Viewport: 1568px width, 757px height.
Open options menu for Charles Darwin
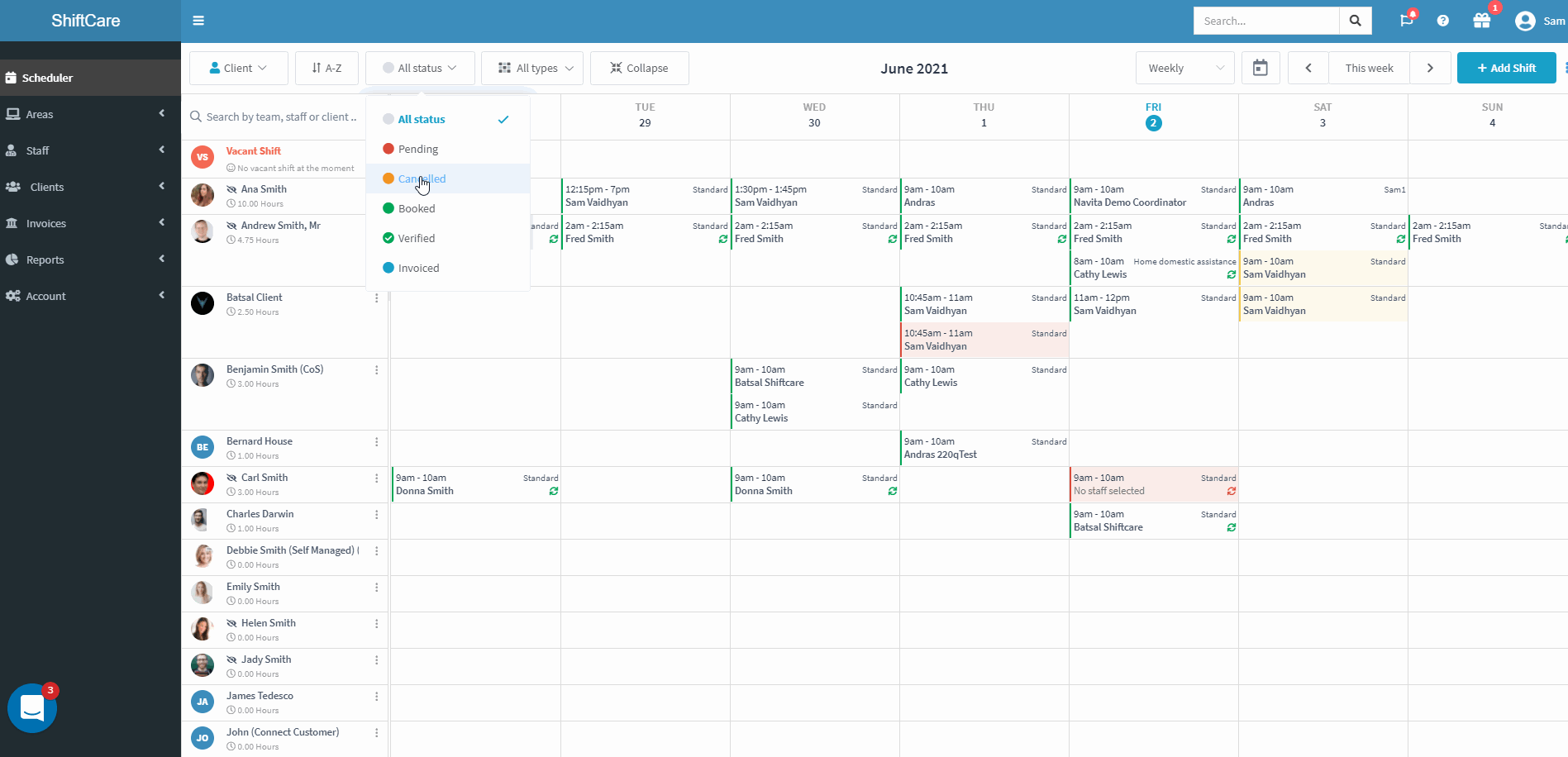click(377, 515)
